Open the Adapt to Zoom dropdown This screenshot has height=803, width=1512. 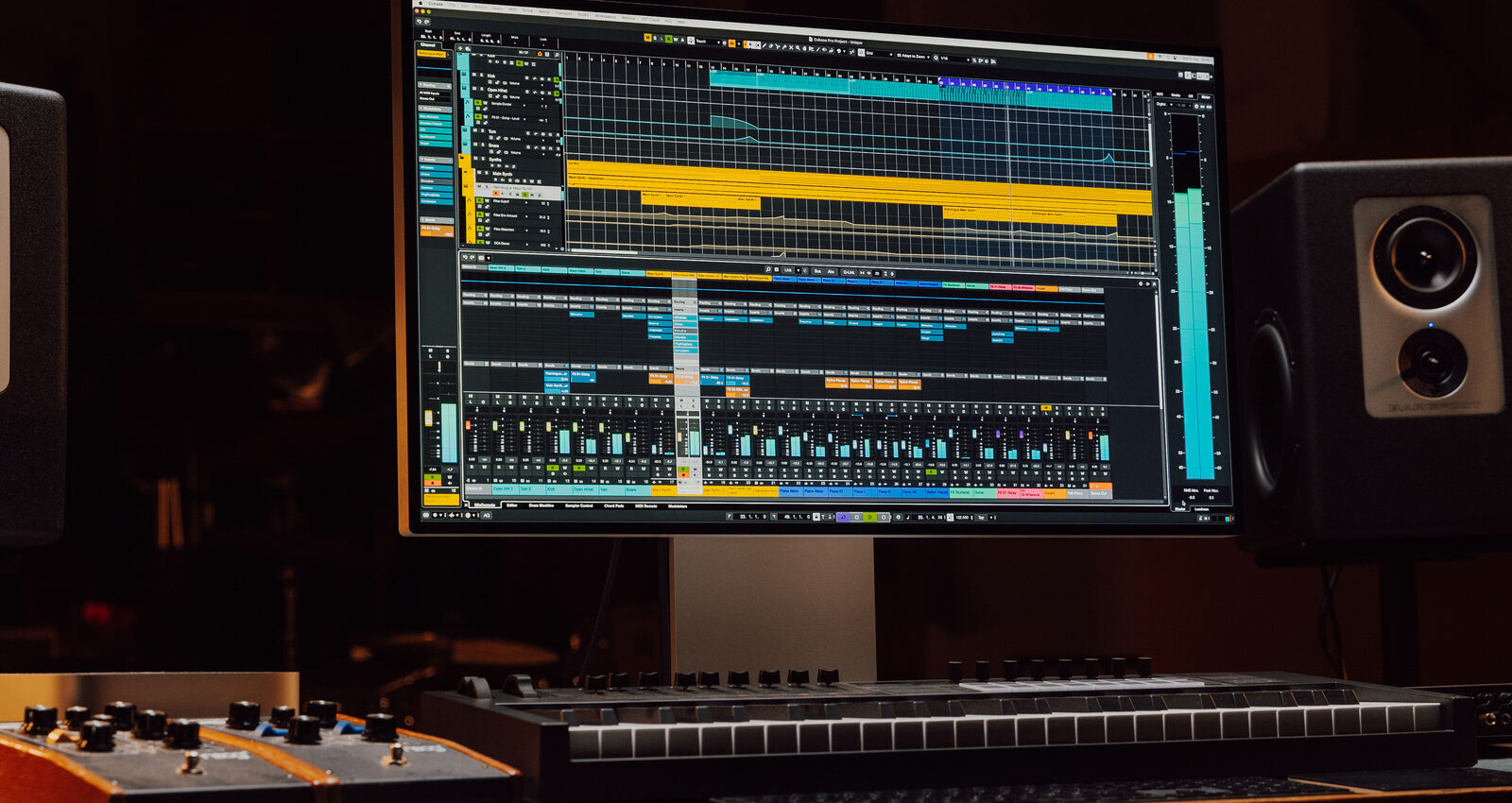click(x=913, y=56)
